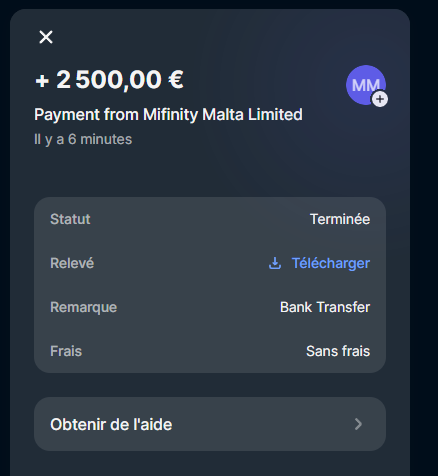Expand the chevron on Obtenir de l'aide

tap(358, 424)
